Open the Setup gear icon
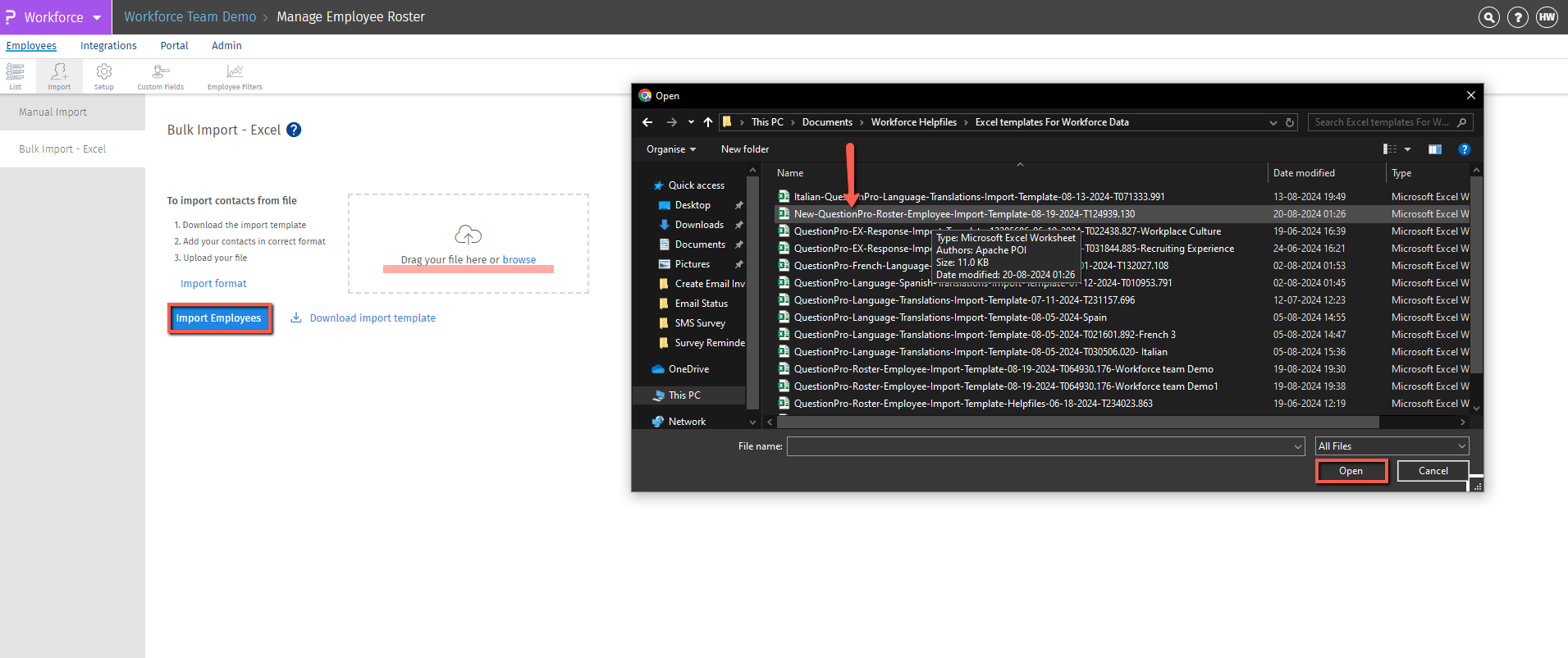Viewport: 1568px width, 658px height. (x=104, y=75)
